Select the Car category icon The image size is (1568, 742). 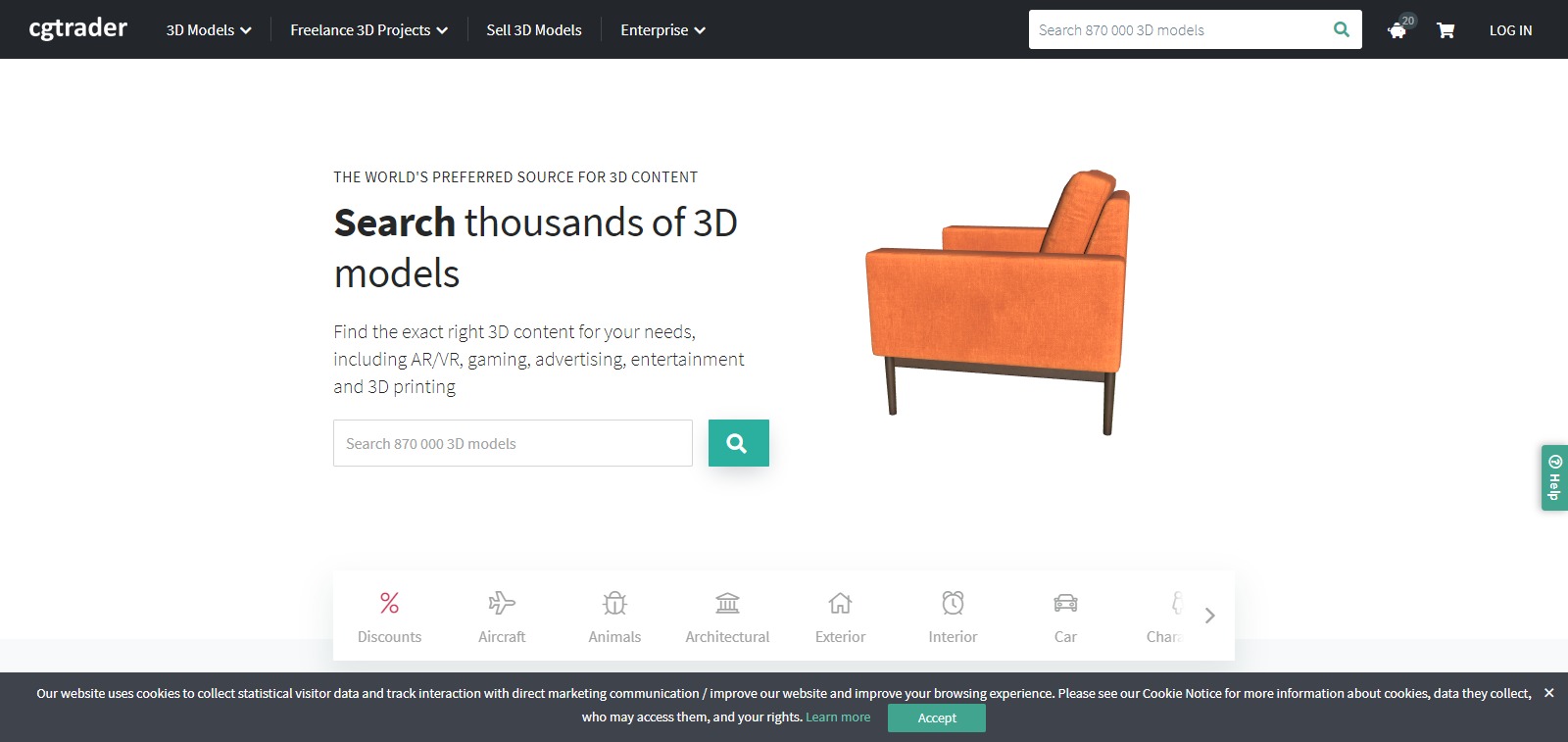coord(1065,603)
